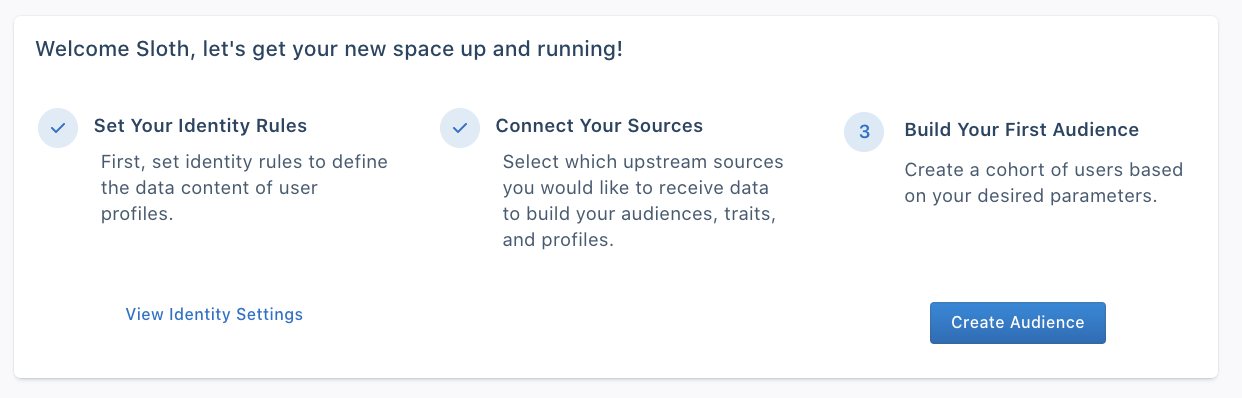Click the checkmark beside Connect Your Sources
Viewport: 1242px width, 398px height.
coord(460,128)
